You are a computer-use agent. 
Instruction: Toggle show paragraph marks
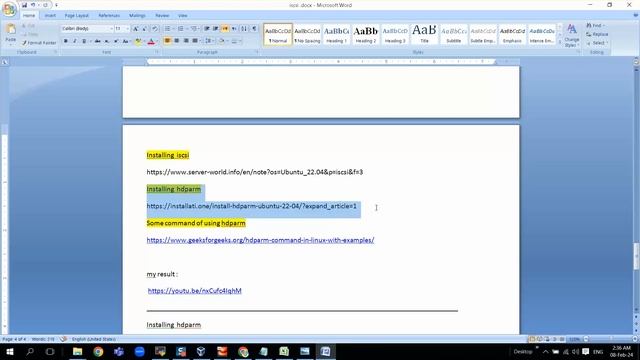254,29
